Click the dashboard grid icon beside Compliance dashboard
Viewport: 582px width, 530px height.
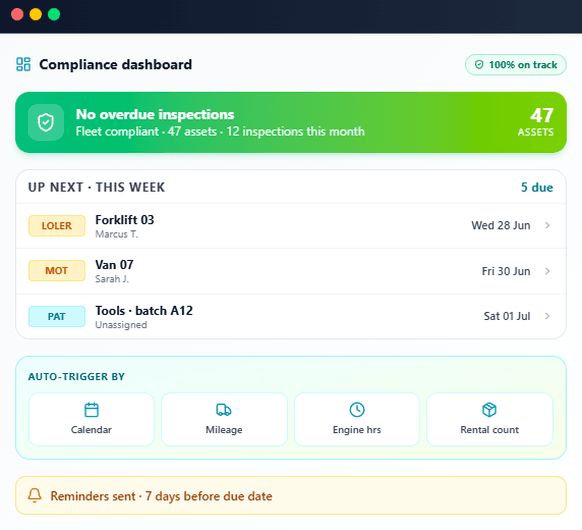coord(23,64)
